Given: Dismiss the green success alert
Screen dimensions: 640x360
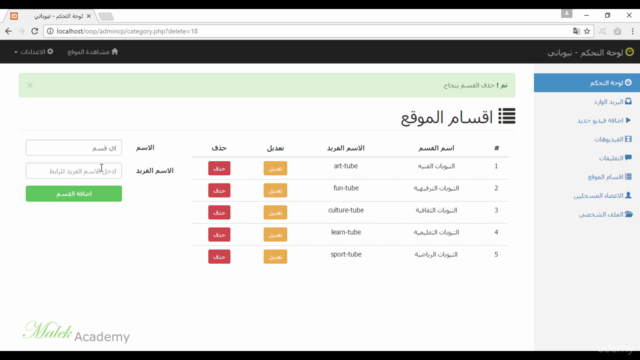Looking at the screenshot, I should tap(30, 85).
